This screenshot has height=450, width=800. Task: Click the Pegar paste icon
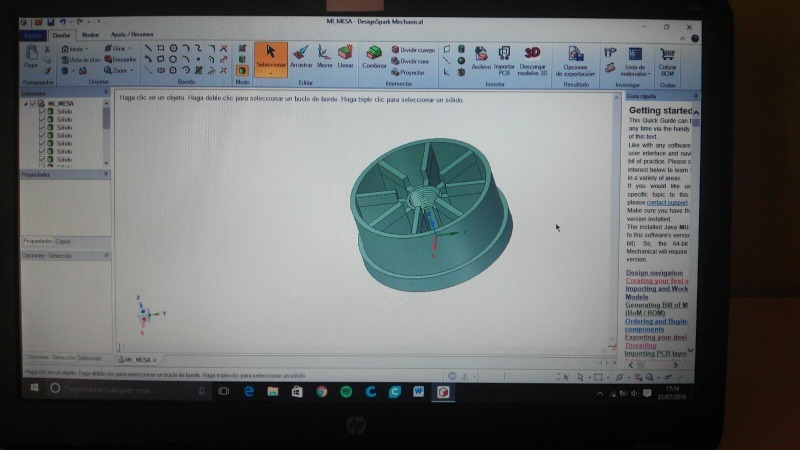[32, 56]
